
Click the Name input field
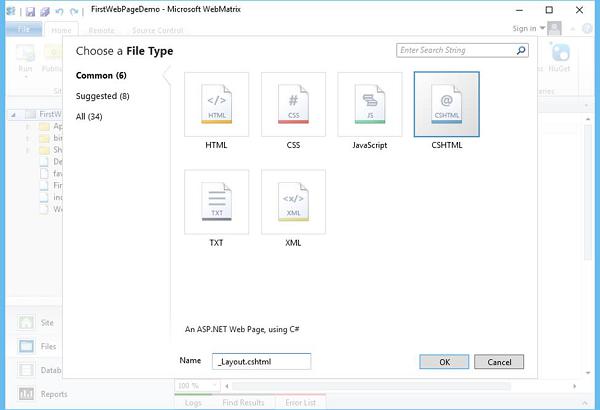[261, 361]
